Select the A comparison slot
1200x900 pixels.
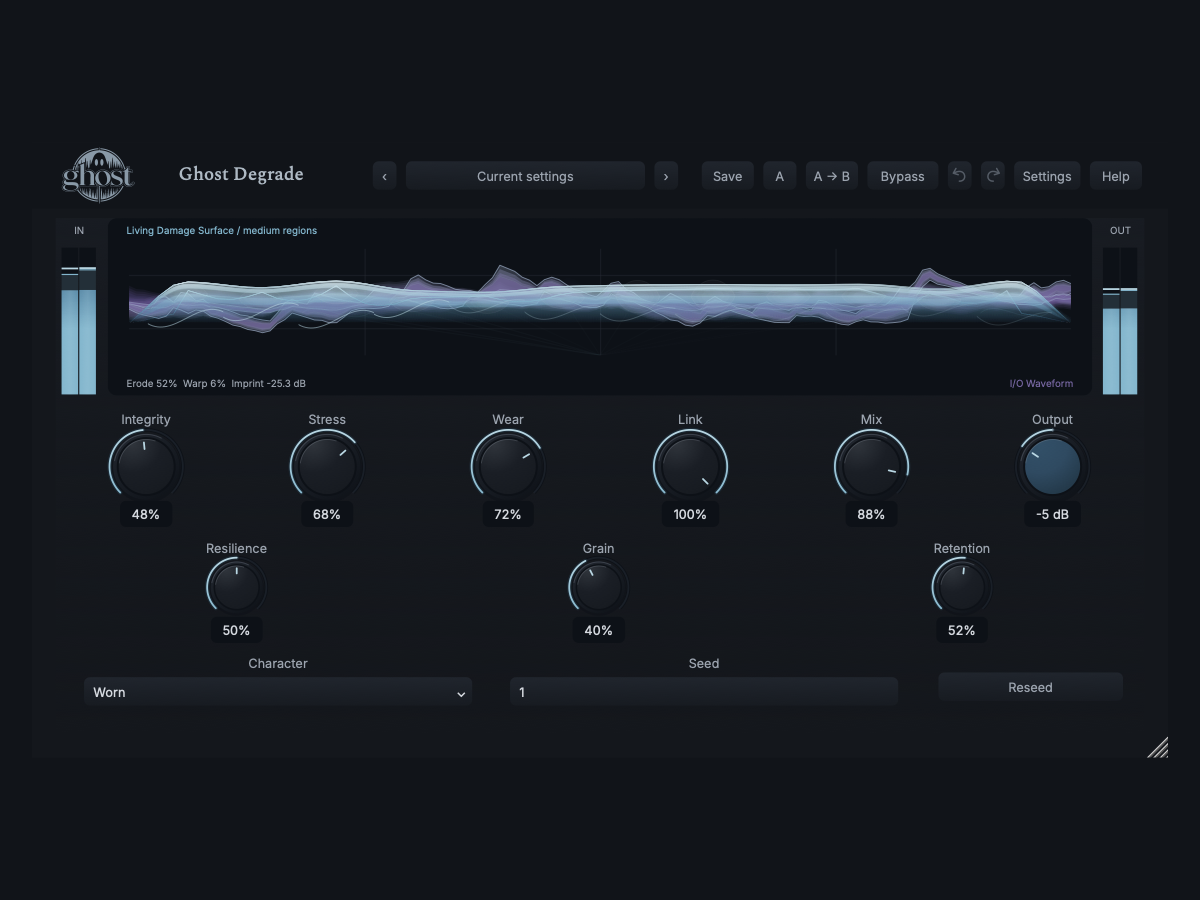[x=779, y=176]
